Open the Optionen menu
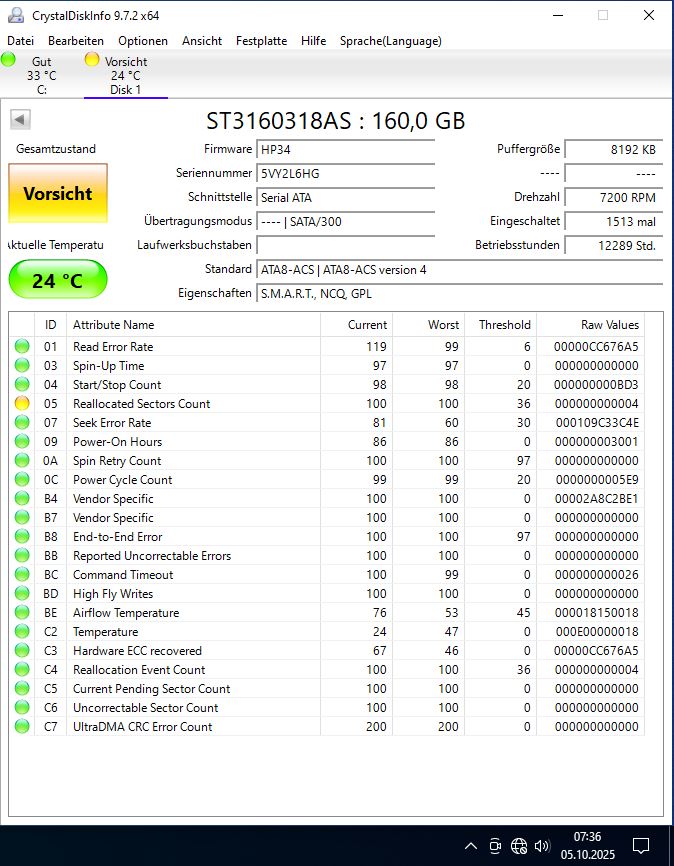The height and width of the screenshot is (866, 674). tap(143, 41)
